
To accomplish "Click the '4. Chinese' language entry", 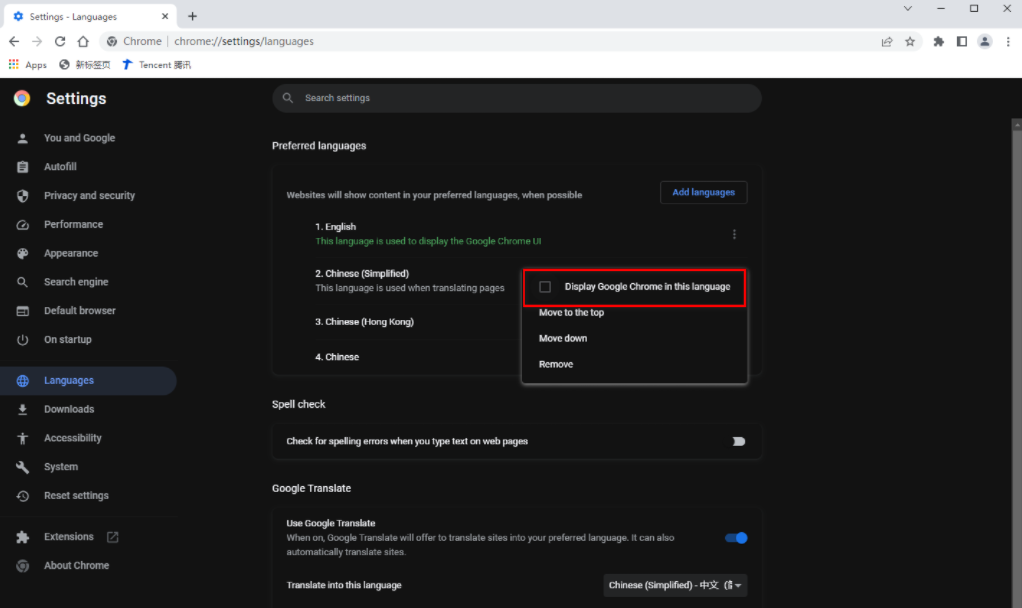I will 337,357.
